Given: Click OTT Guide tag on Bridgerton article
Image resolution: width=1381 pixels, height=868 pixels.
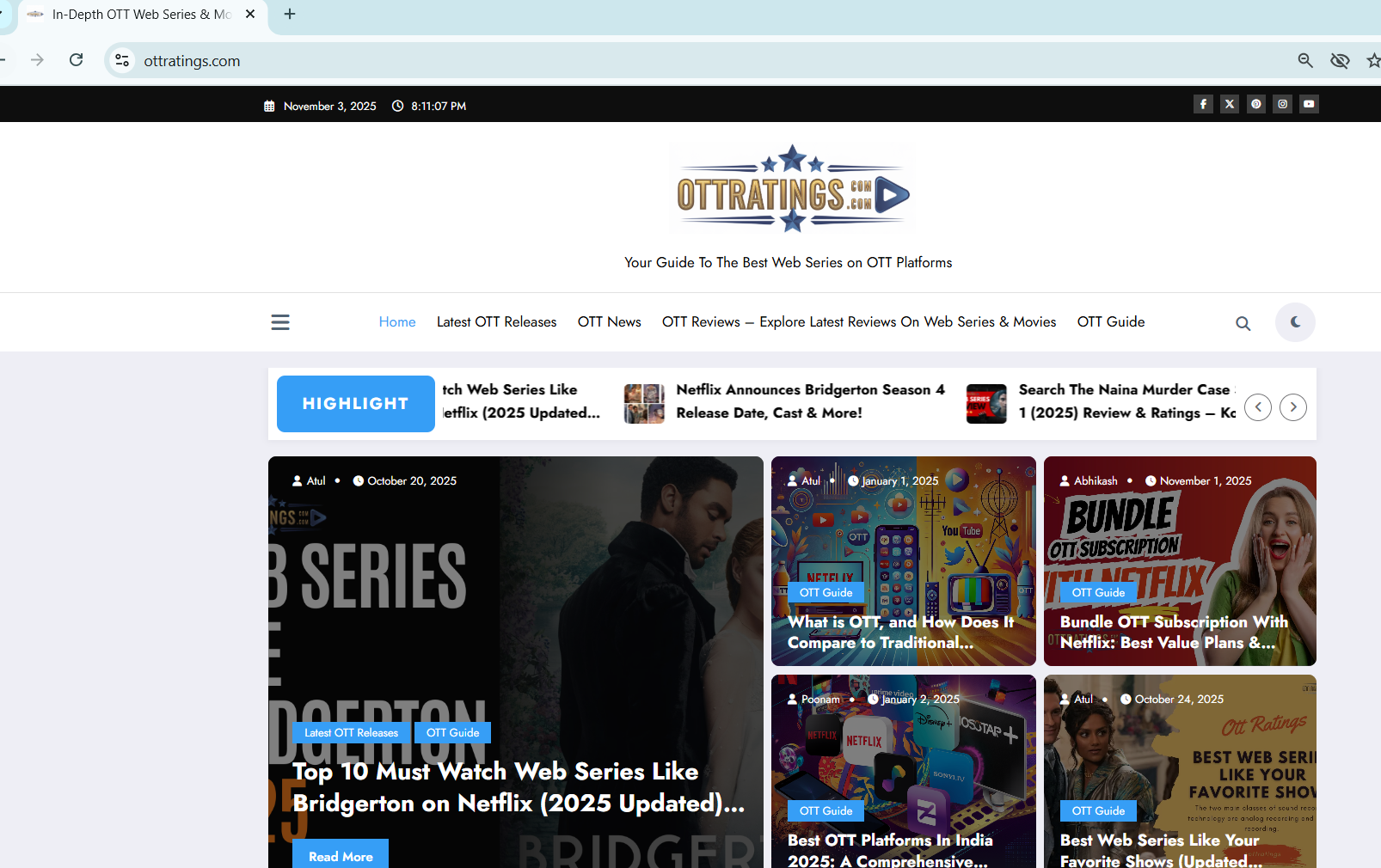Looking at the screenshot, I should (x=453, y=733).
